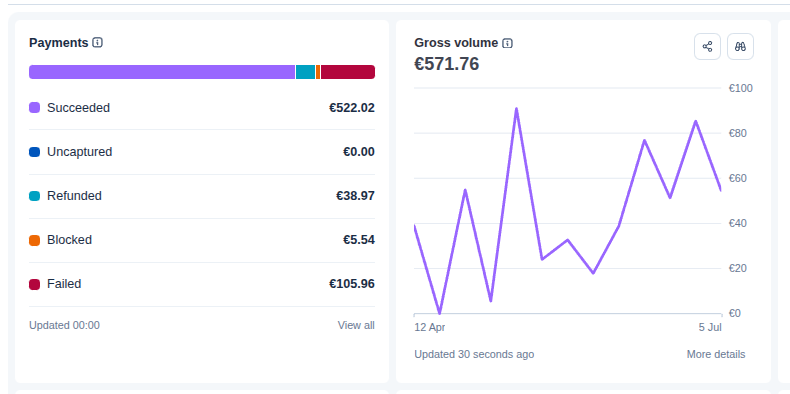
Task: Click the Succeeded legend swatch
Action: pos(34,108)
